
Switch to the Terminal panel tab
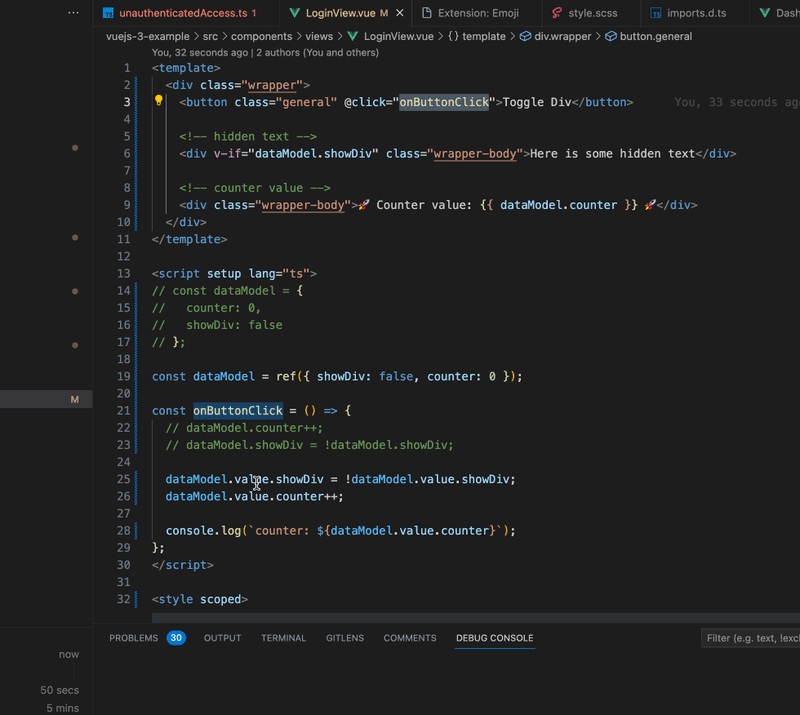pyautogui.click(x=284, y=638)
